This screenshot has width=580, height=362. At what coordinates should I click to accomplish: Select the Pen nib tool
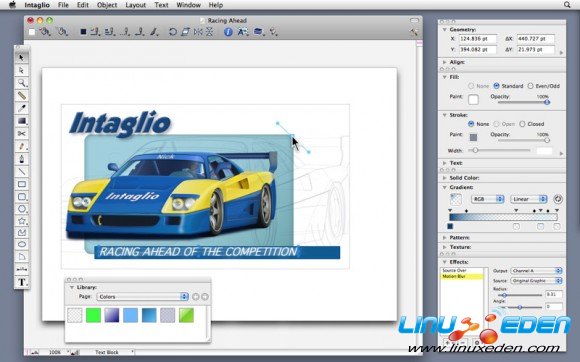tap(22, 159)
